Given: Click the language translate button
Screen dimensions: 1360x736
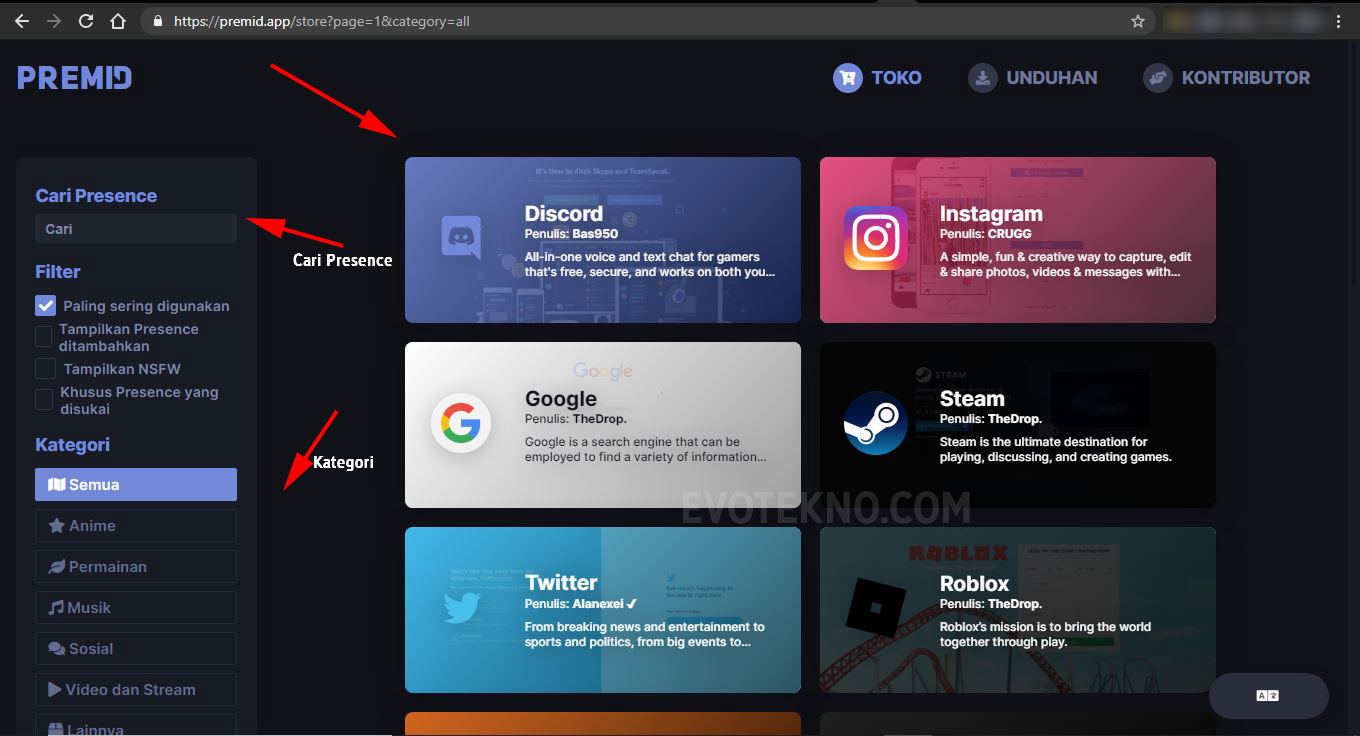Looking at the screenshot, I should click(x=1268, y=696).
